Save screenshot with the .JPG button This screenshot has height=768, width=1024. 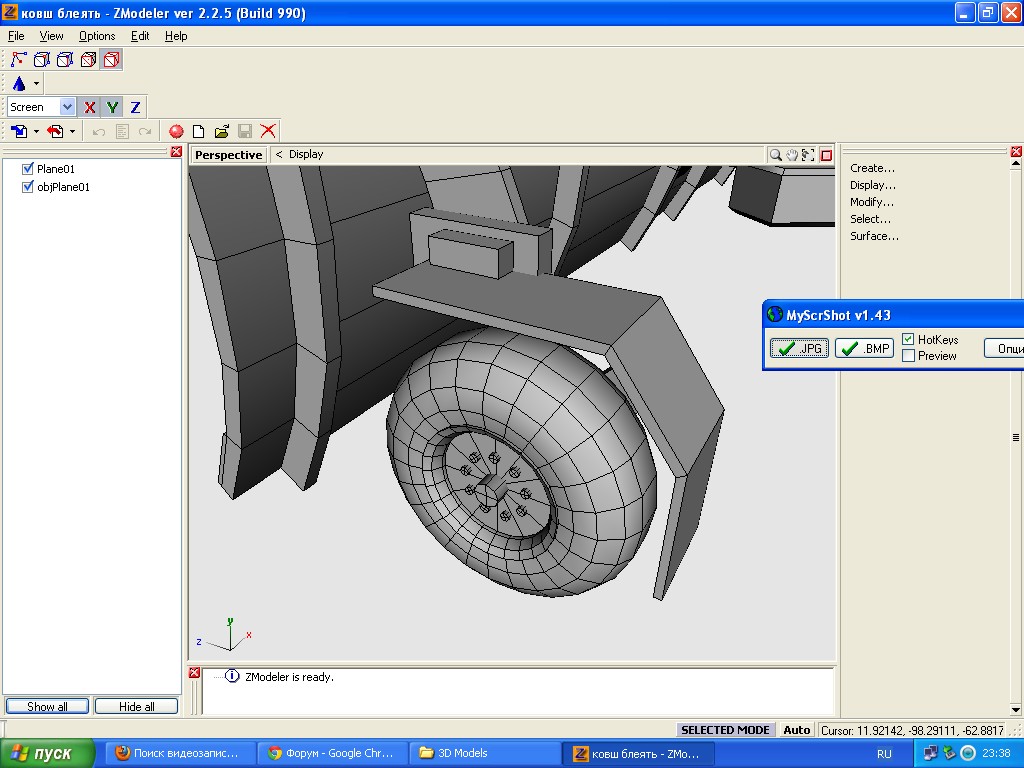799,348
